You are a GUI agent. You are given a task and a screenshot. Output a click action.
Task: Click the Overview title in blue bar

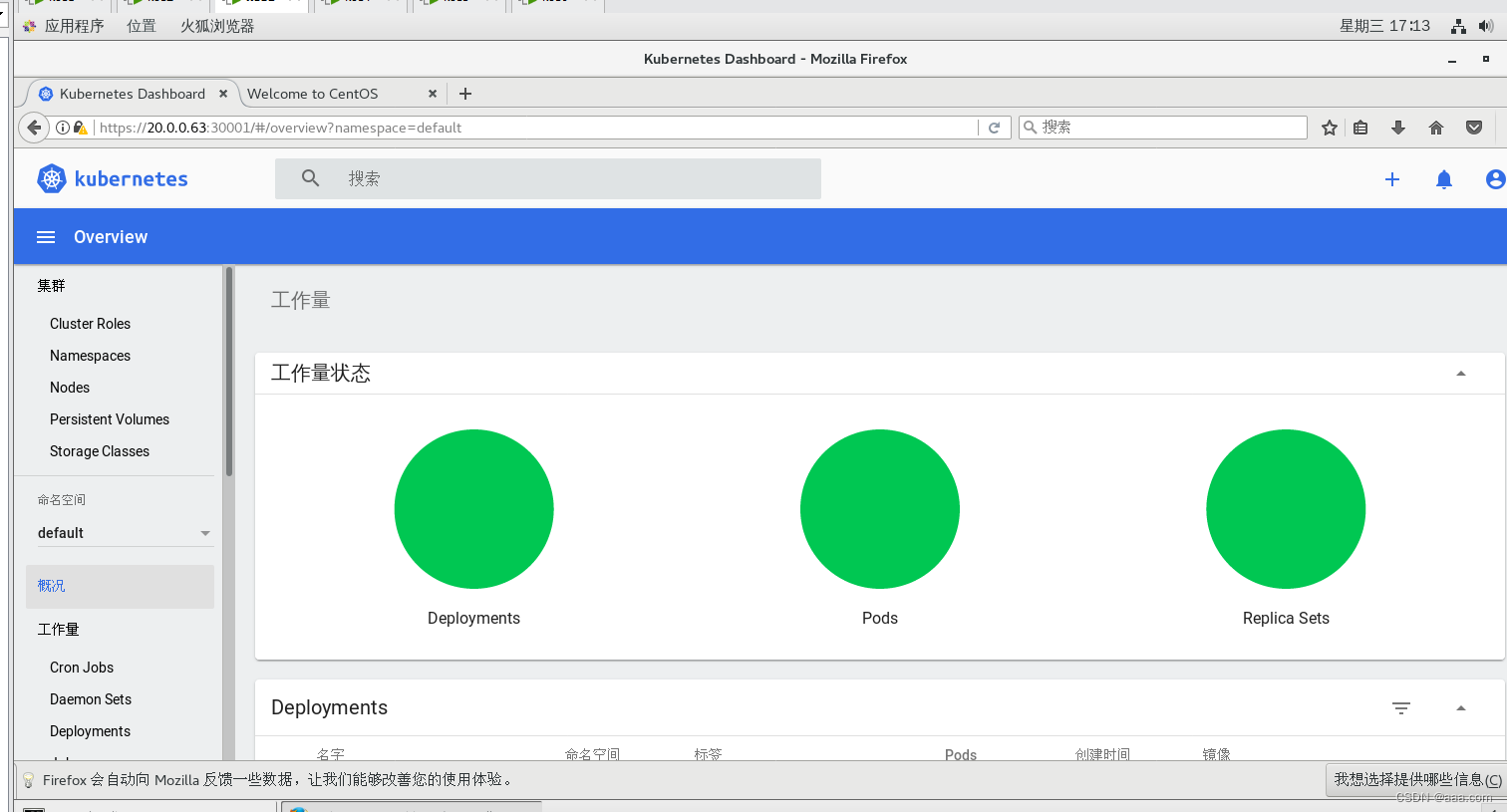point(111,237)
